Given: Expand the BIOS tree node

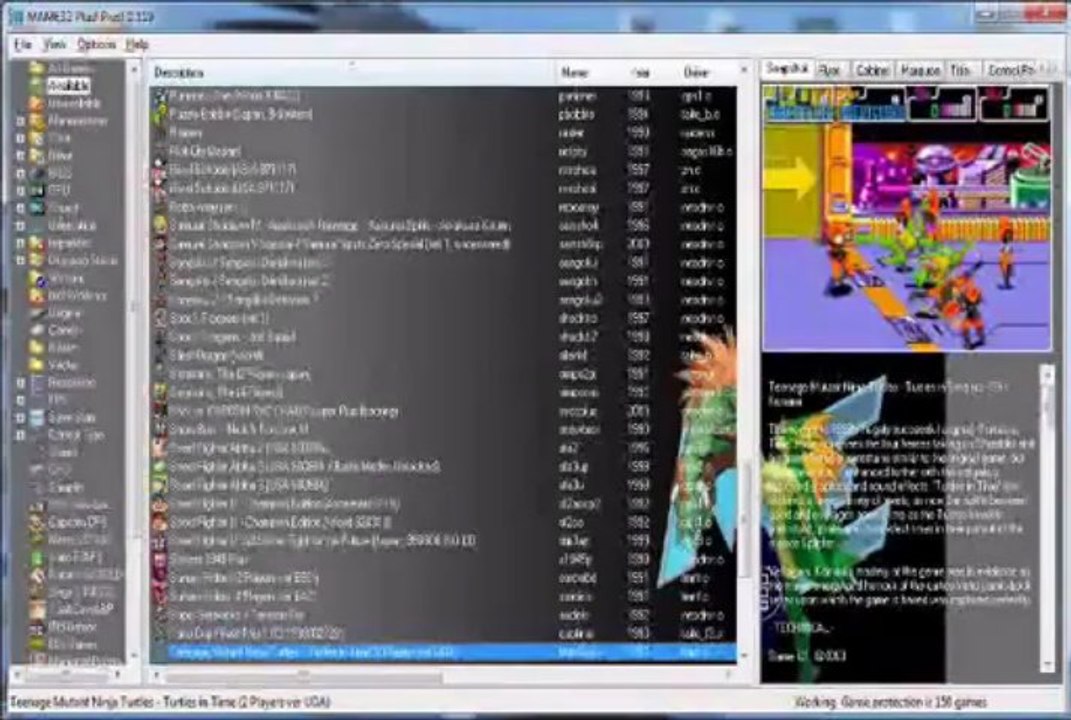Looking at the screenshot, I should (x=20, y=173).
